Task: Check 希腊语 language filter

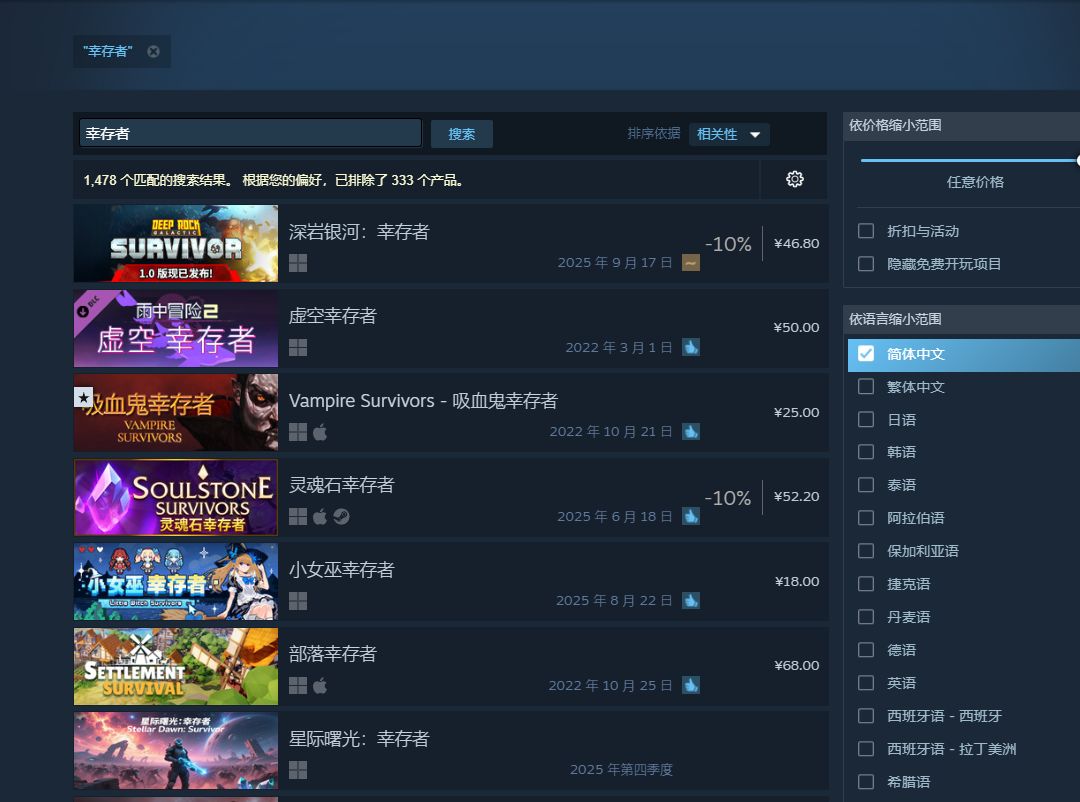Action: 866,782
